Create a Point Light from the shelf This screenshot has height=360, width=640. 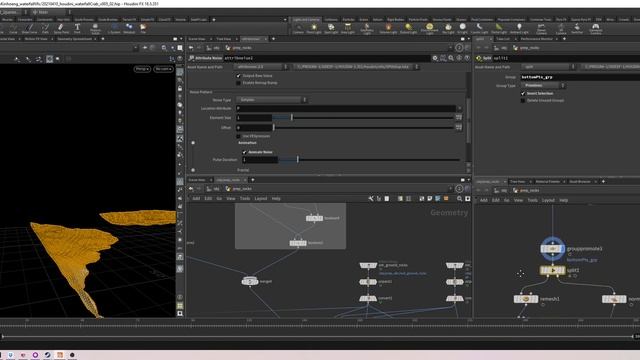pos(314,29)
